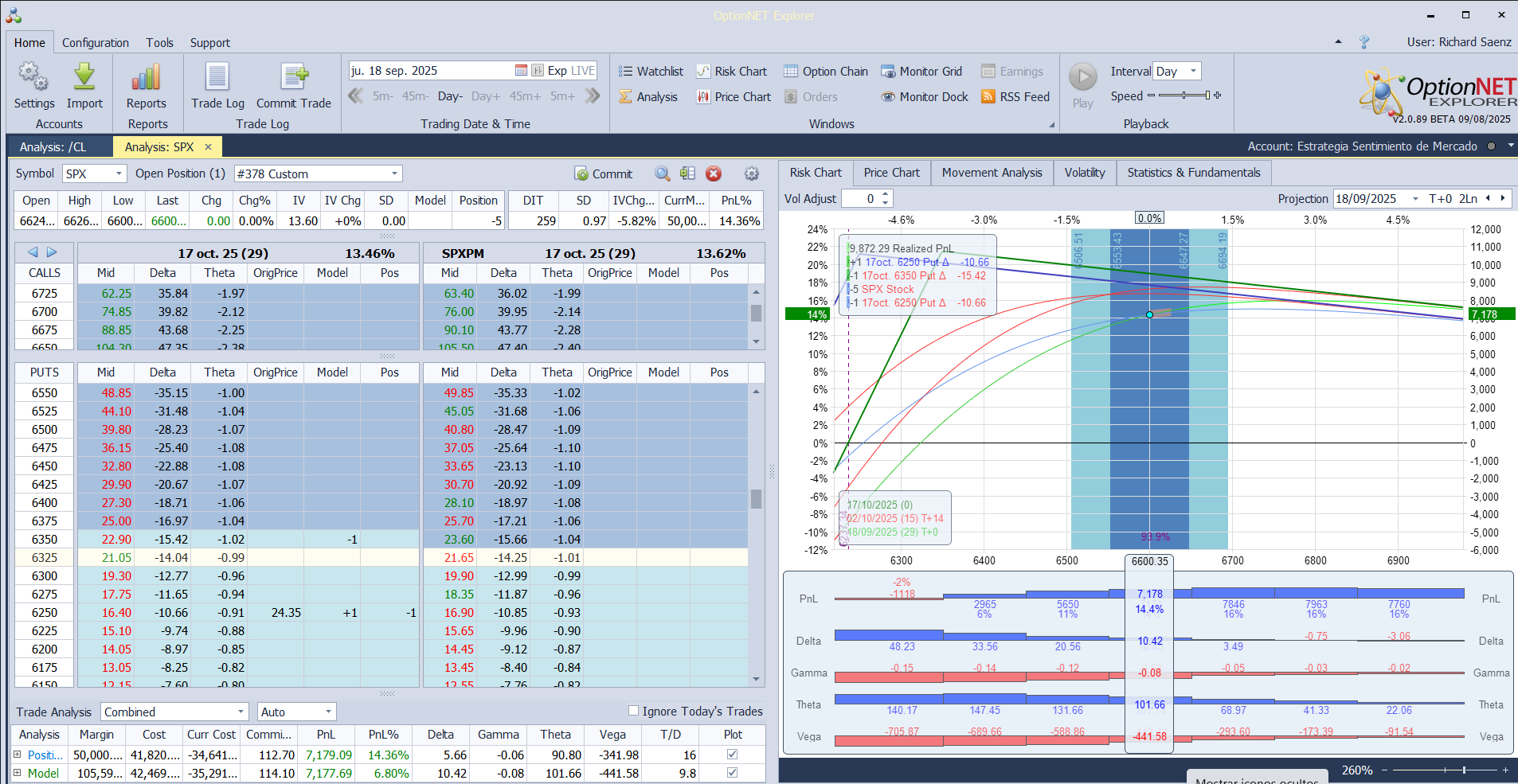1518x784 pixels.
Task: Click the green columns icon beside magnifier
Action: tap(688, 174)
